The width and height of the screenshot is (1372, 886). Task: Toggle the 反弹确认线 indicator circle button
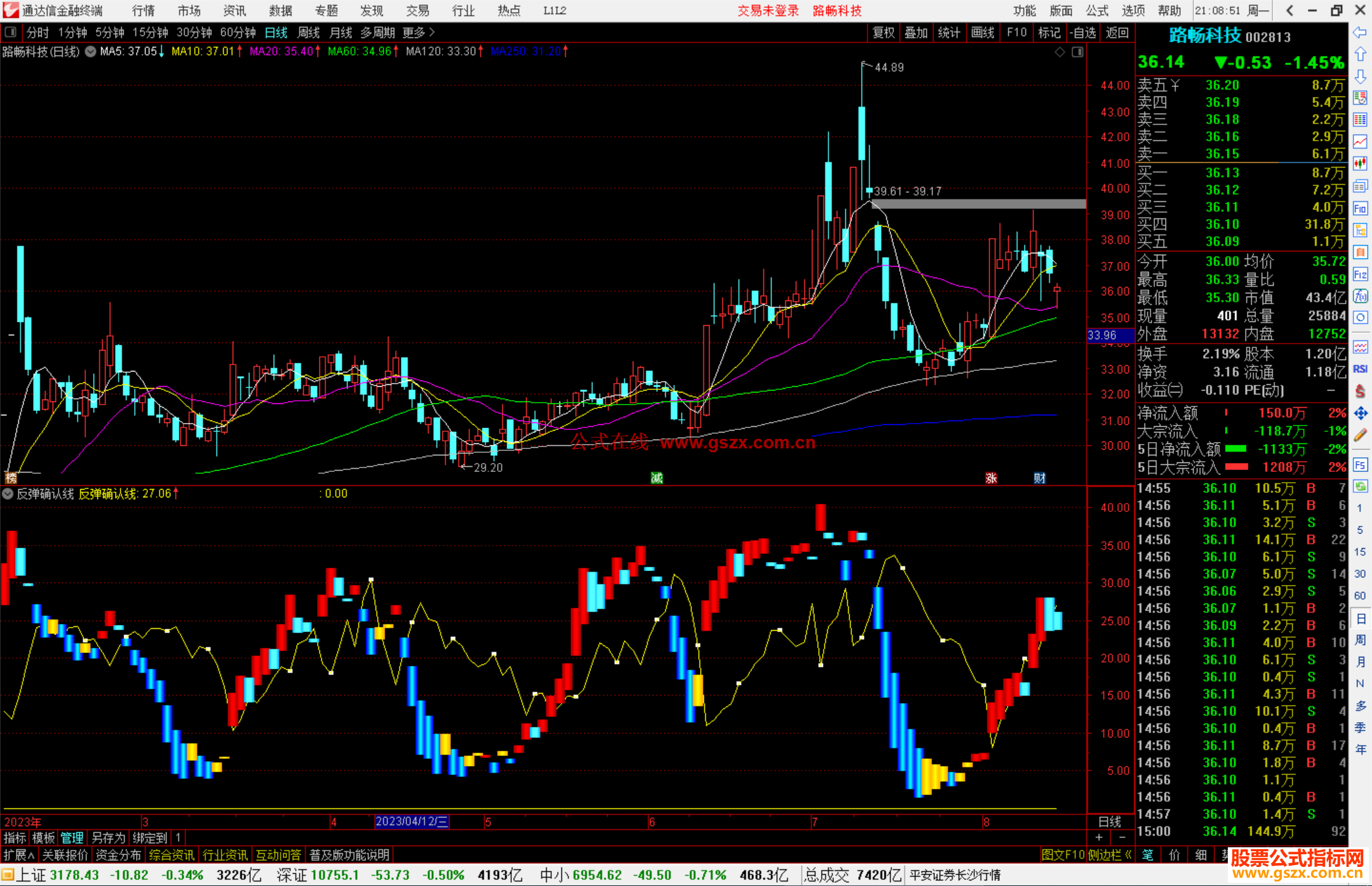(x=8, y=493)
